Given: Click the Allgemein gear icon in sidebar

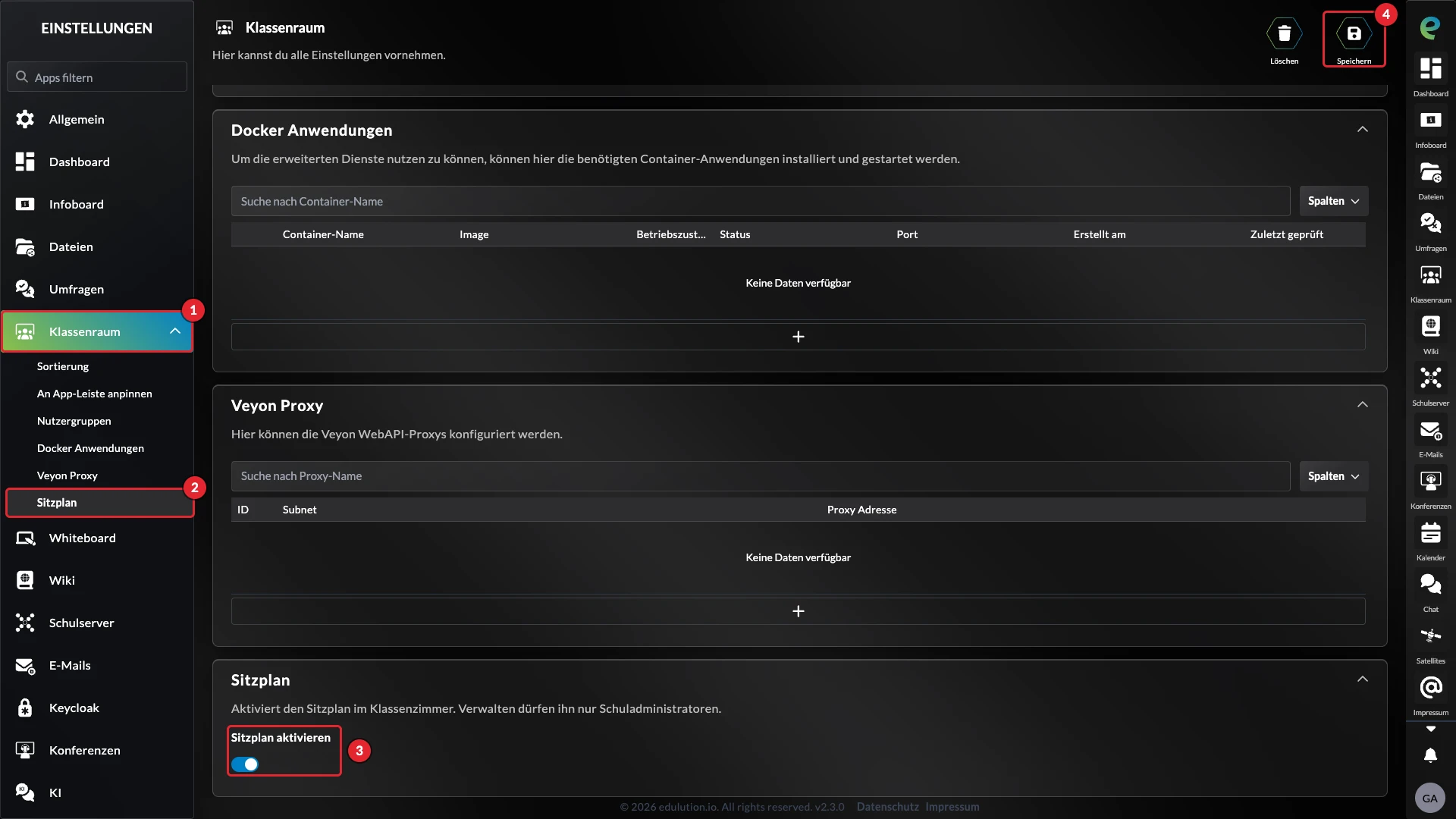Looking at the screenshot, I should 25,119.
